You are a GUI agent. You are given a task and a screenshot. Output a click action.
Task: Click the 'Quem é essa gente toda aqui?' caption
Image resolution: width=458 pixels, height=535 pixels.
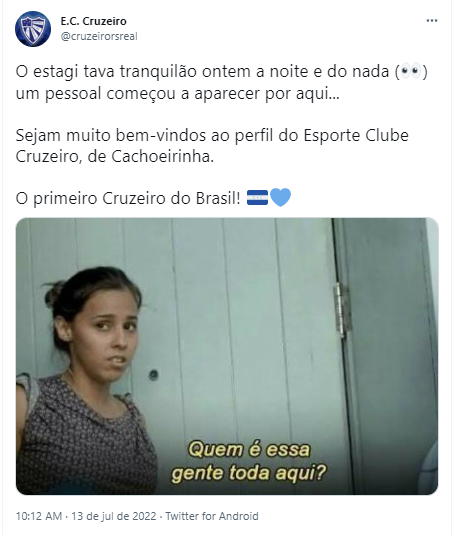click(249, 461)
